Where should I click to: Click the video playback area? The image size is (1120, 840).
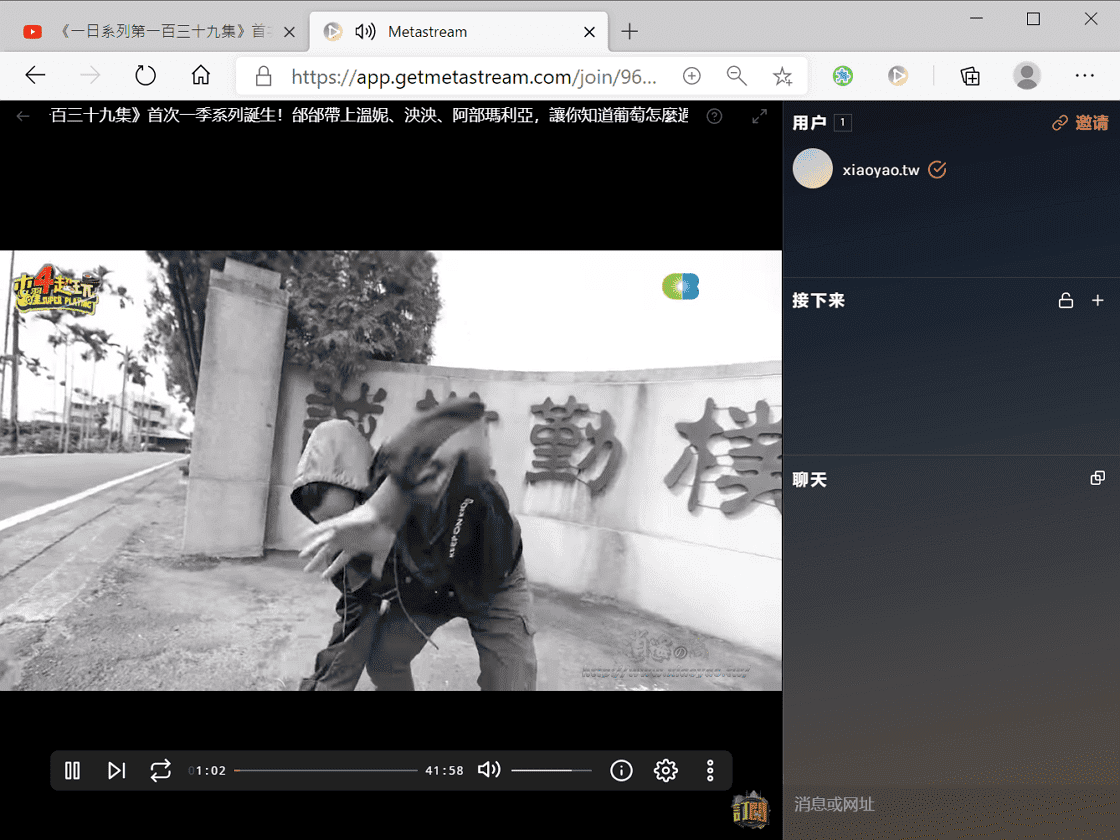(x=391, y=470)
